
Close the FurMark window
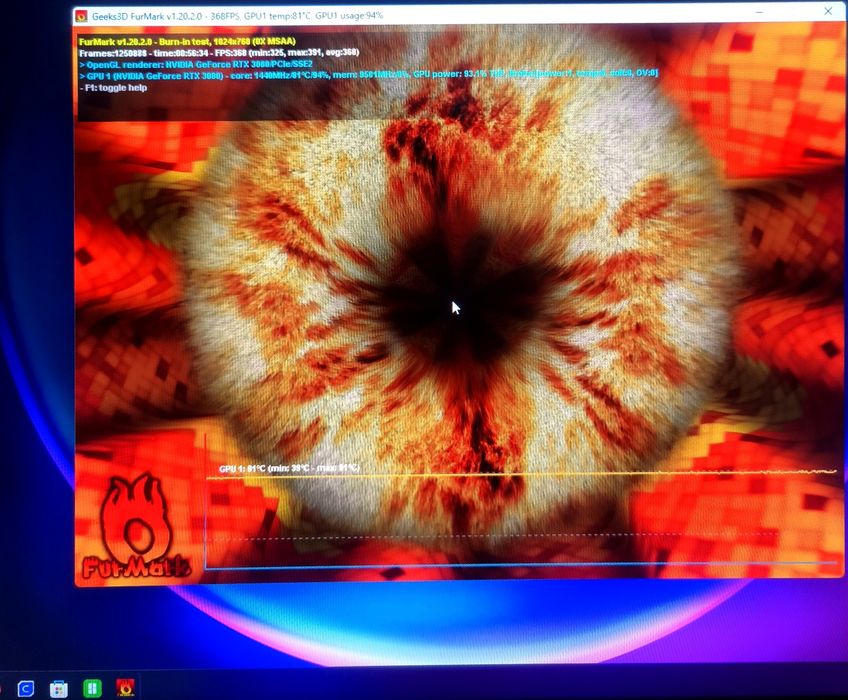(x=828, y=11)
